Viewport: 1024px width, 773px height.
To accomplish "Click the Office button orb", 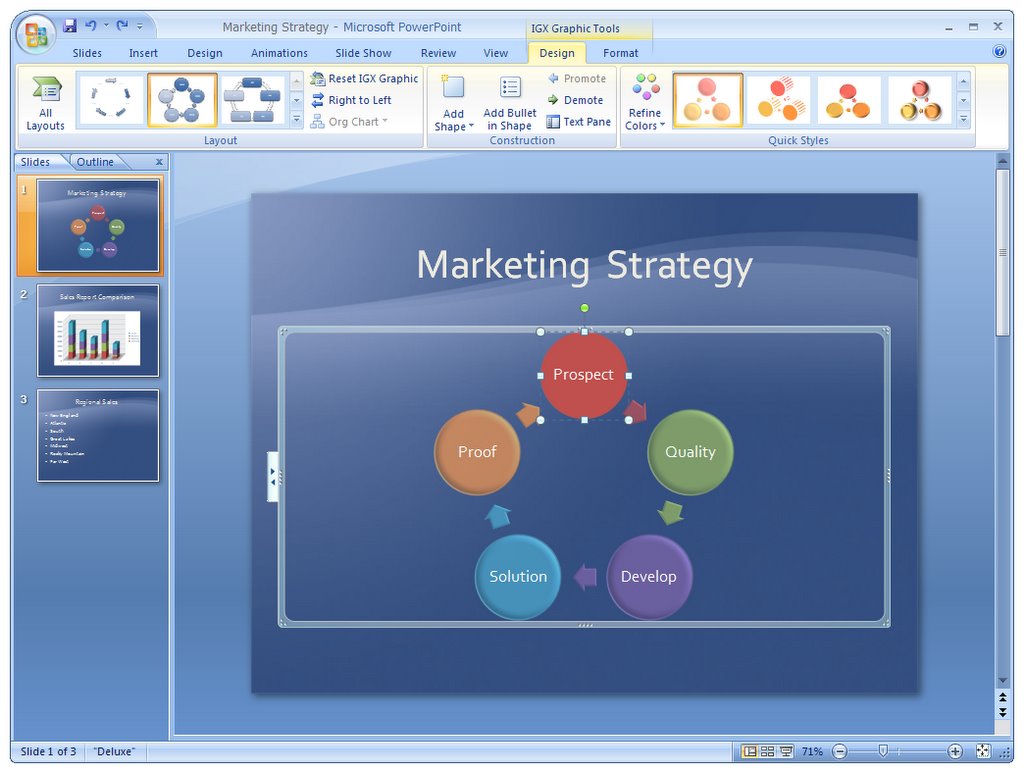I will 36,34.
